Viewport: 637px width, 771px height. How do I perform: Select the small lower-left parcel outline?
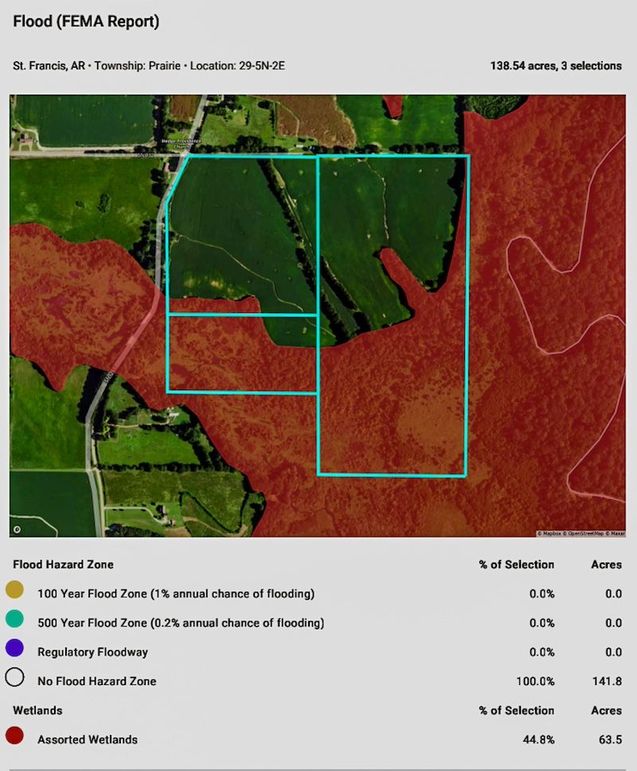pyautogui.click(x=241, y=353)
